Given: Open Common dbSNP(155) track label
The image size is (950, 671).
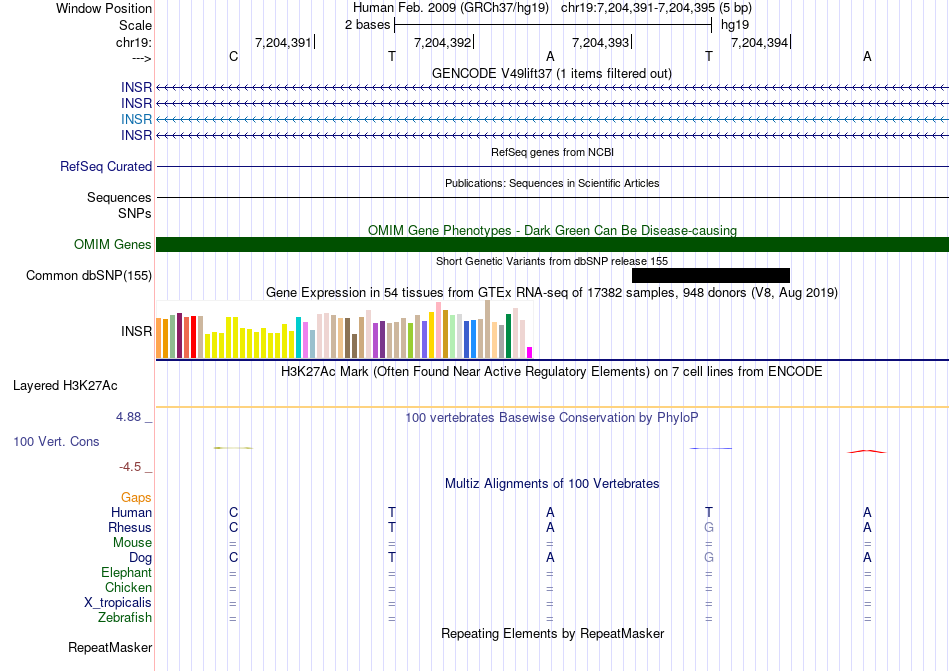Looking at the screenshot, I should click(89, 276).
